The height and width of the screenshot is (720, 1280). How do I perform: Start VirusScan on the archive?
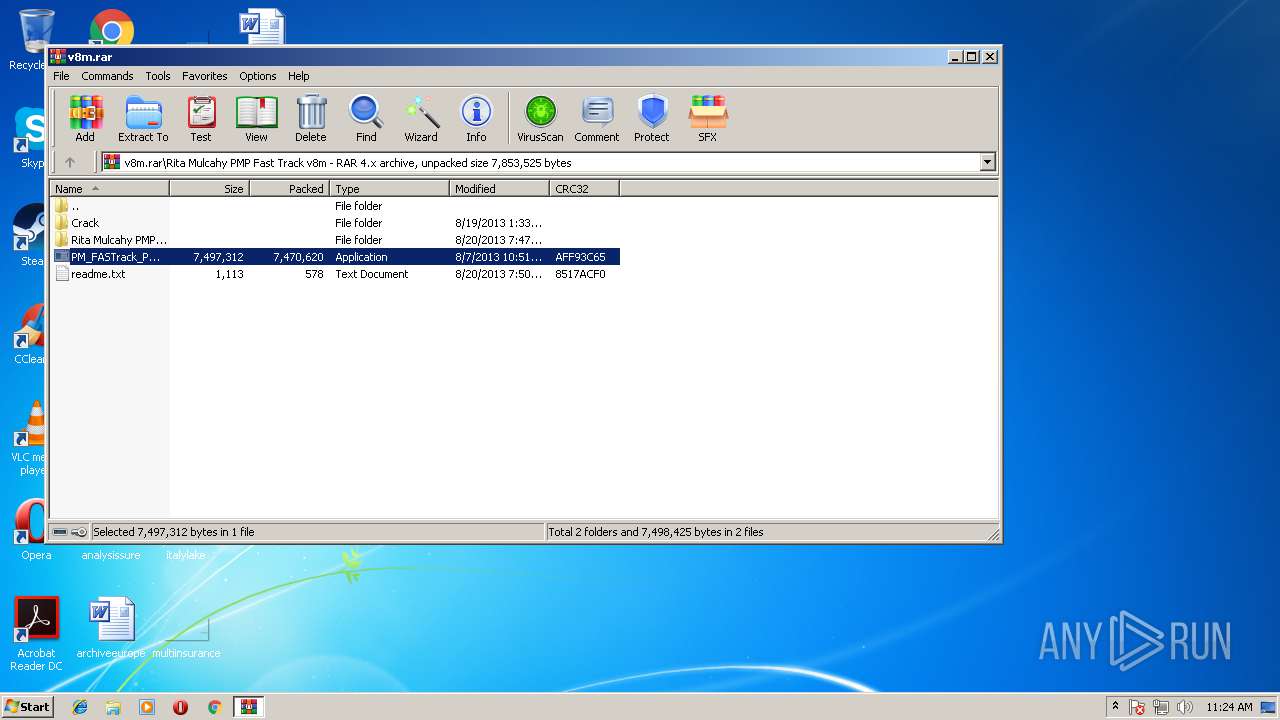[x=540, y=119]
